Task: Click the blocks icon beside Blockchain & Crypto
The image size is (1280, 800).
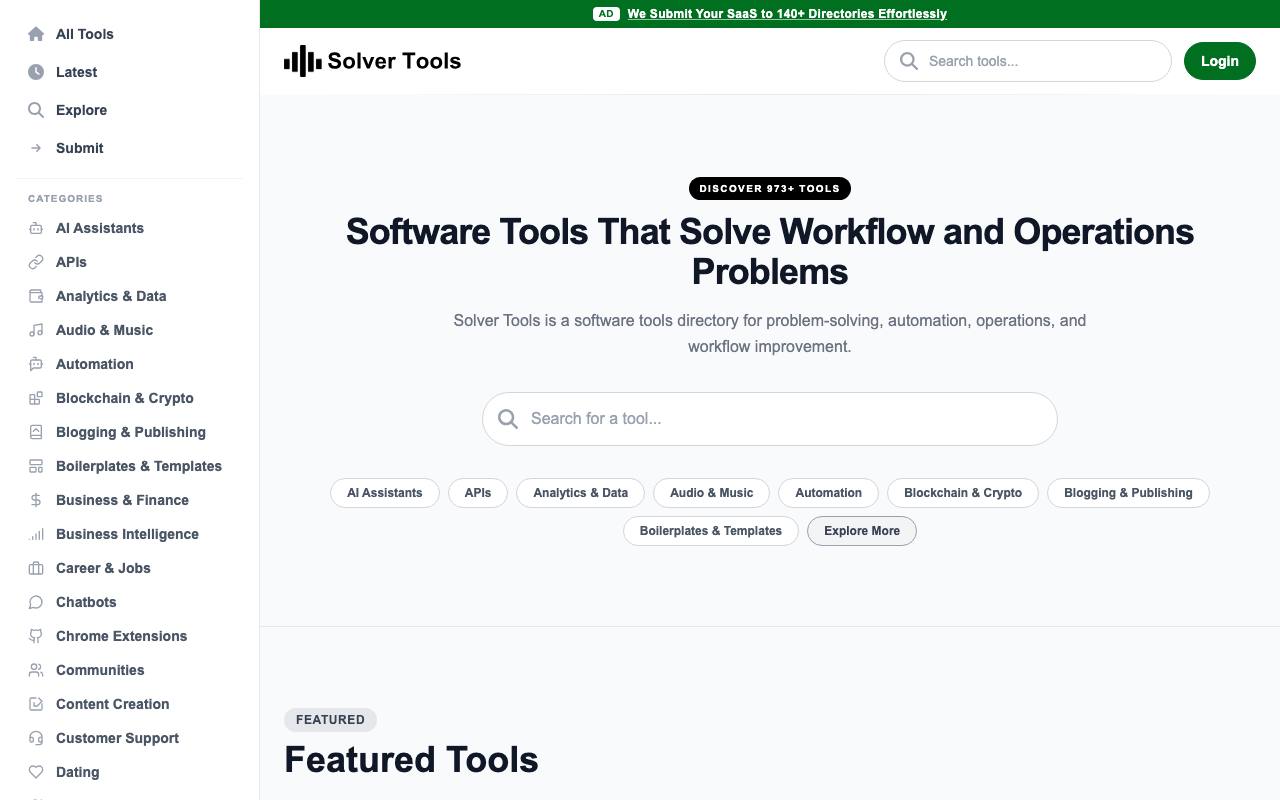Action: coord(36,398)
